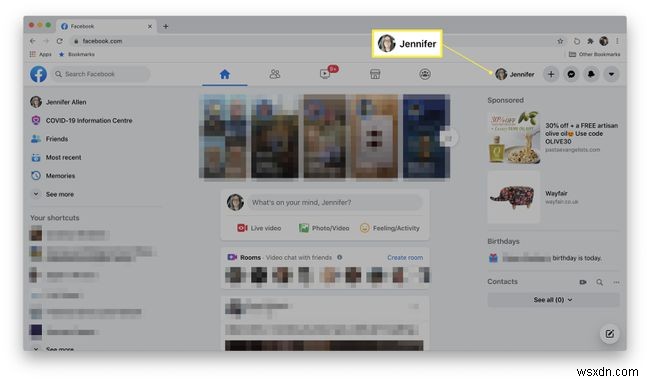This screenshot has height=382, width=650.
Task: Open Chrome three-dot menu
Action: [617, 41]
